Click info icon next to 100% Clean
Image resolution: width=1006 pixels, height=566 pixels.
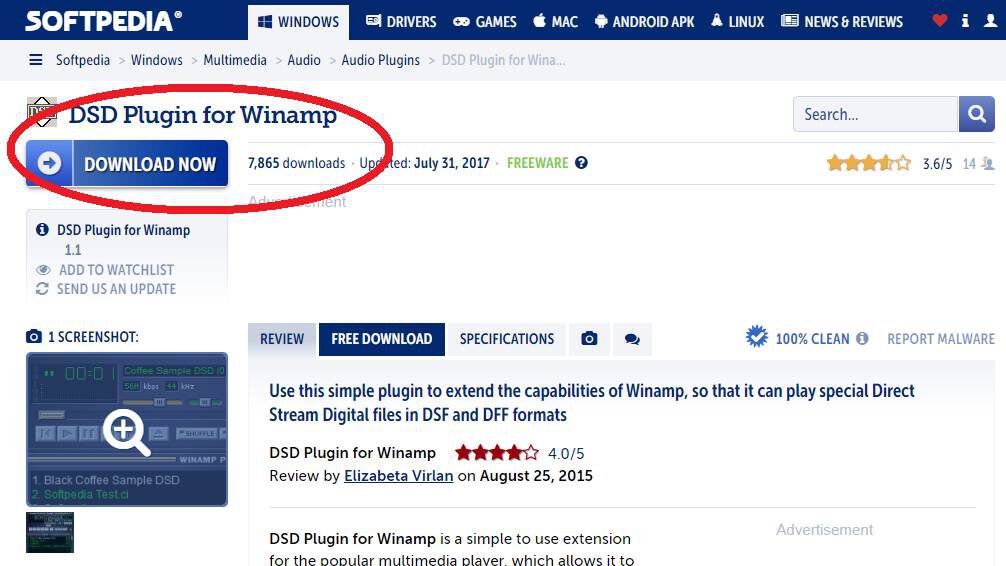point(862,338)
